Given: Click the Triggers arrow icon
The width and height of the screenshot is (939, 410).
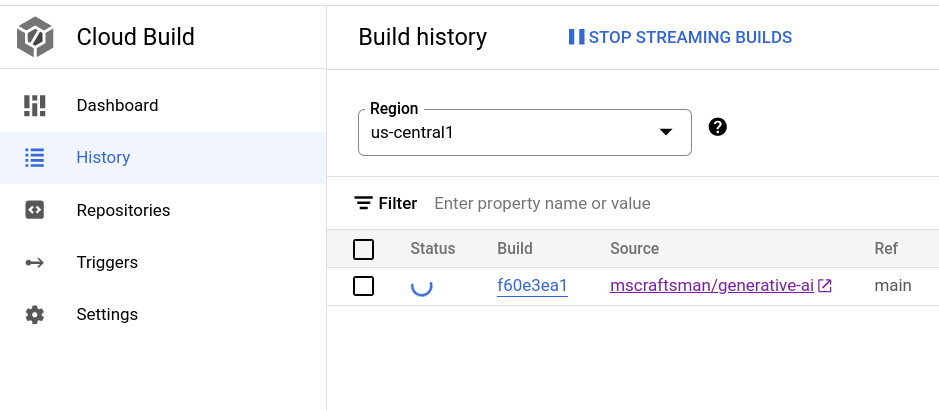Looking at the screenshot, I should point(35,263).
